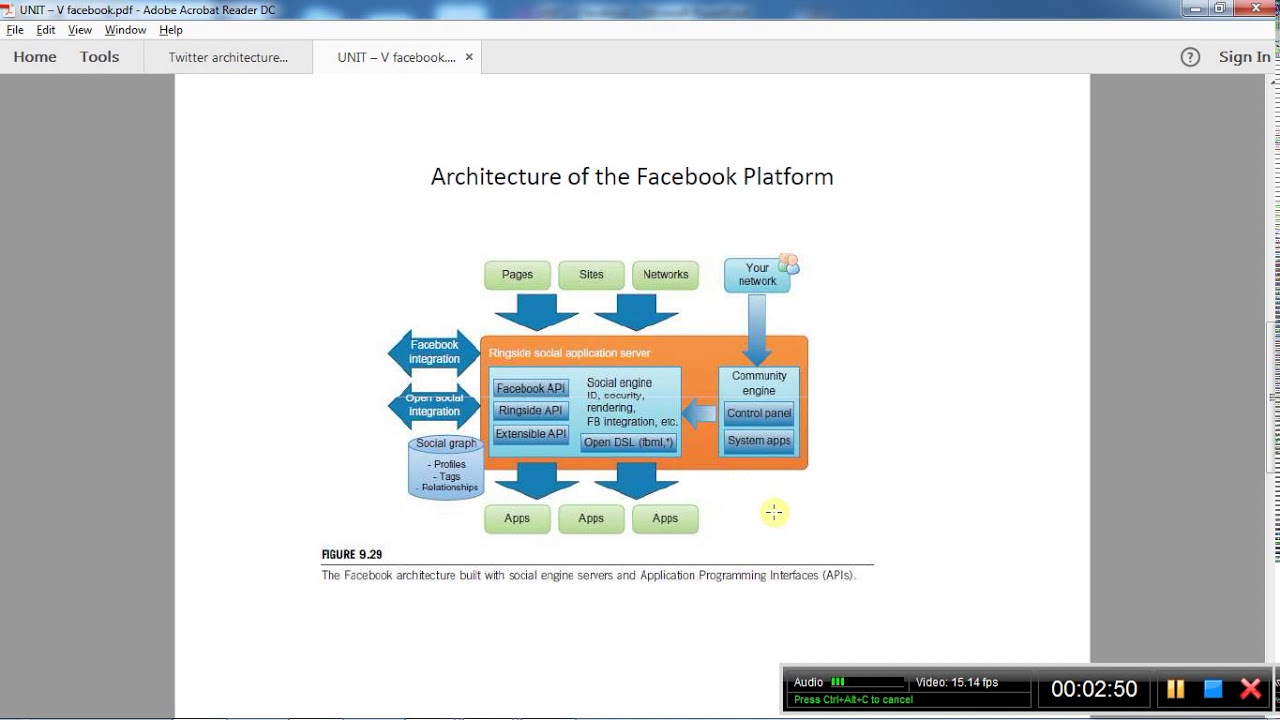Switch to the Home tab
1280x720 pixels.
click(x=35, y=57)
